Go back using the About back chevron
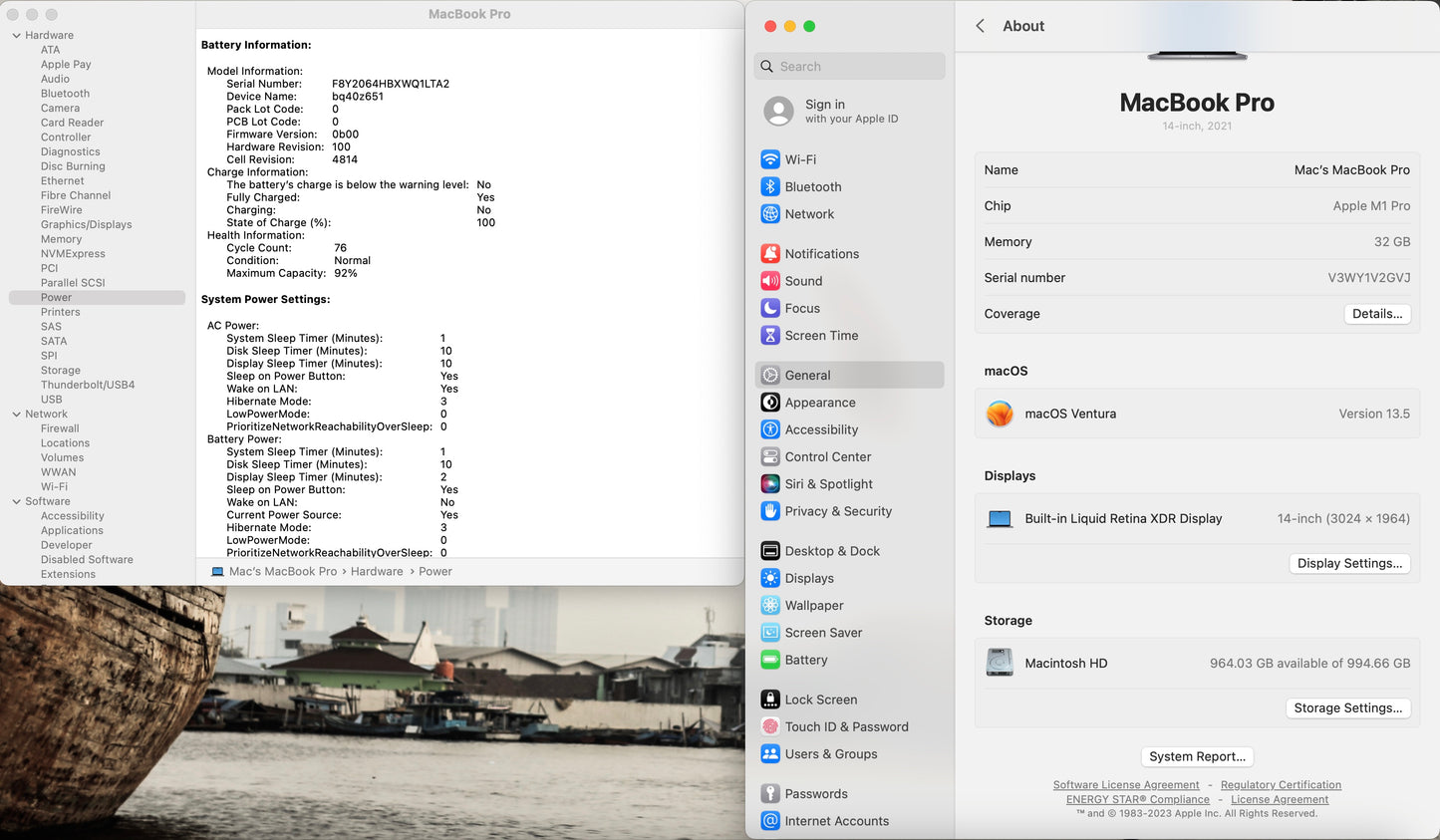Screen dimensions: 1440x840 click(981, 27)
